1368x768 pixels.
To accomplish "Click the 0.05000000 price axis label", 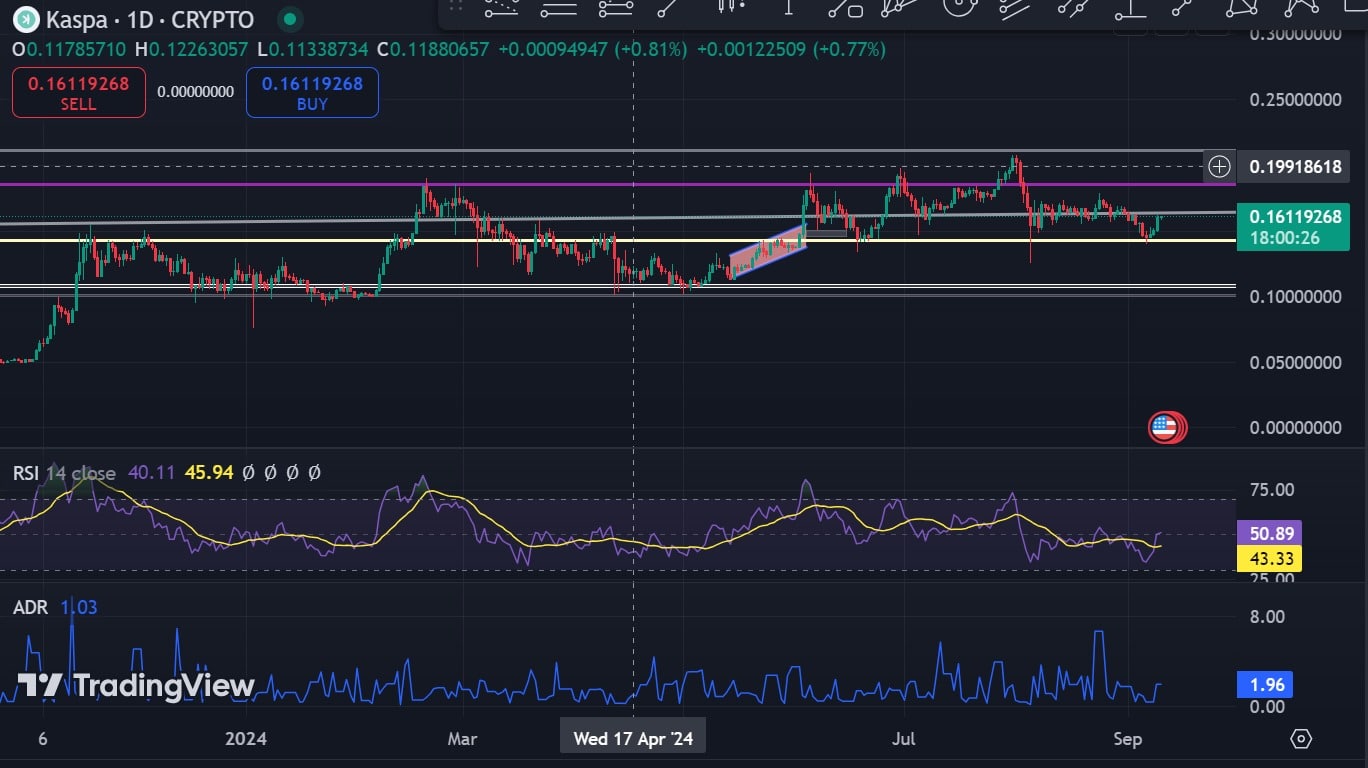I will point(1295,362).
